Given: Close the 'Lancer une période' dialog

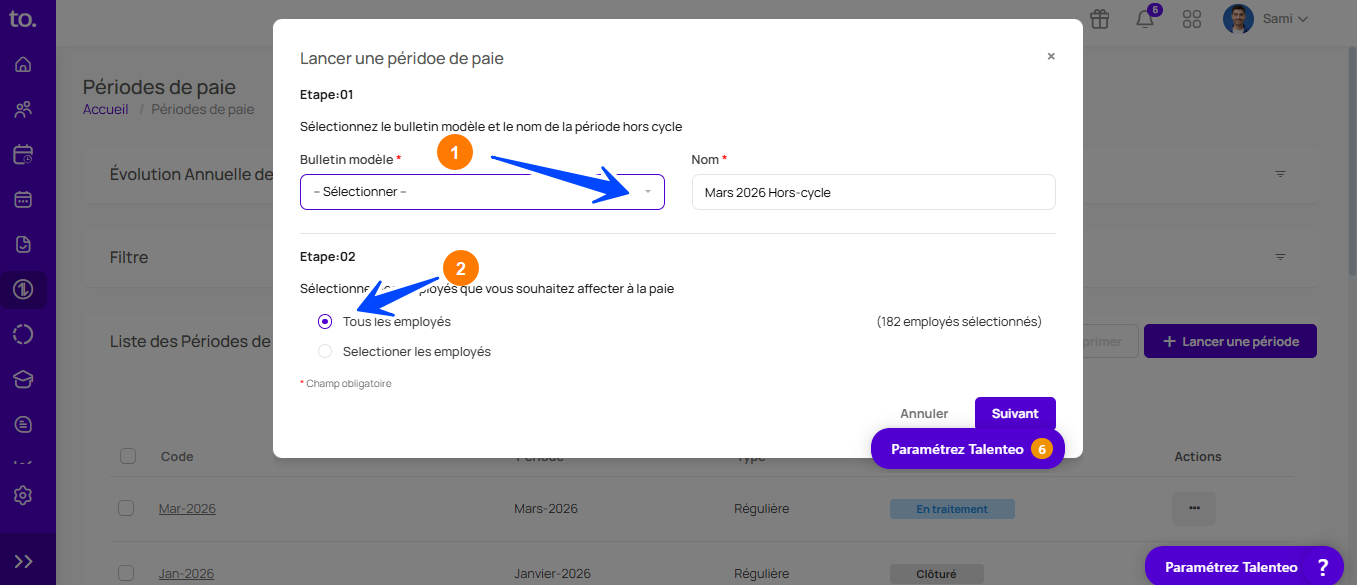Looking at the screenshot, I should point(1051,57).
